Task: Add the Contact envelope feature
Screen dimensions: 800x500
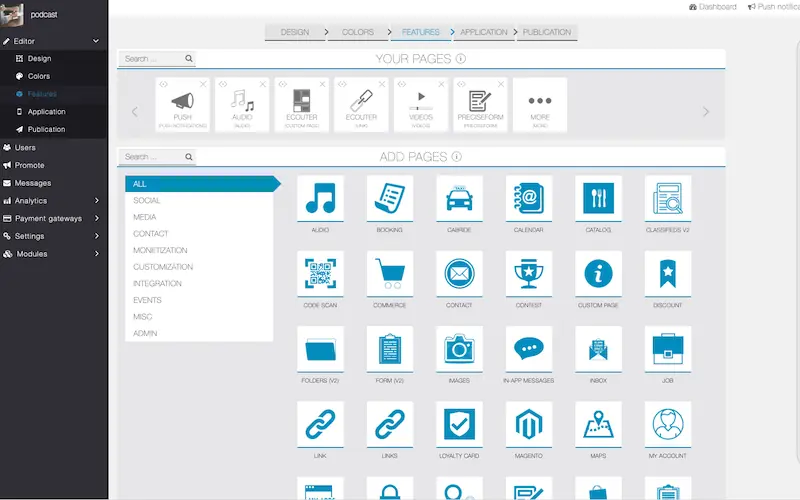Action: pyautogui.click(x=459, y=274)
